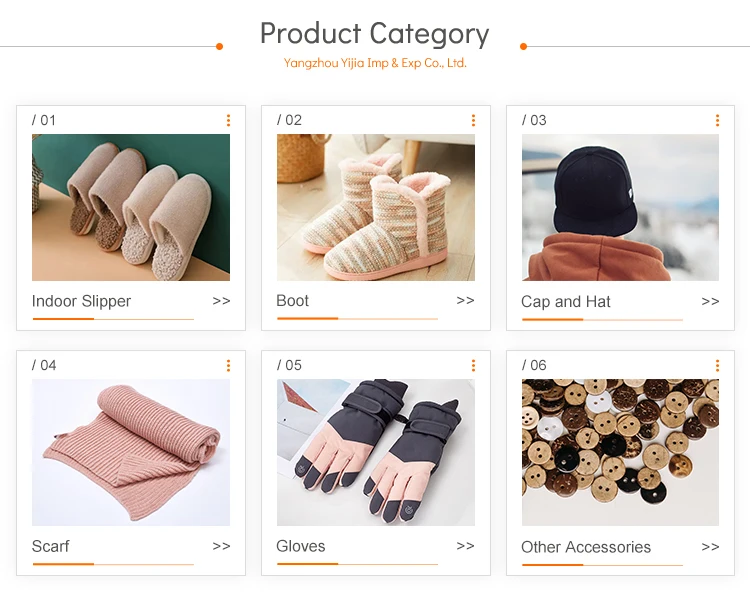Click the three-dot icon on Boot card
The width and height of the screenshot is (750, 599).
coord(473,120)
